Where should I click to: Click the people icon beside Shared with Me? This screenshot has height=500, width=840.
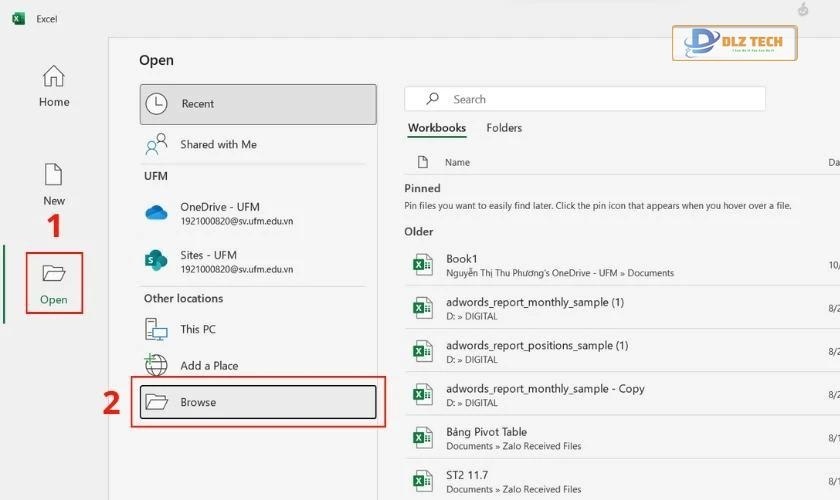(156, 144)
